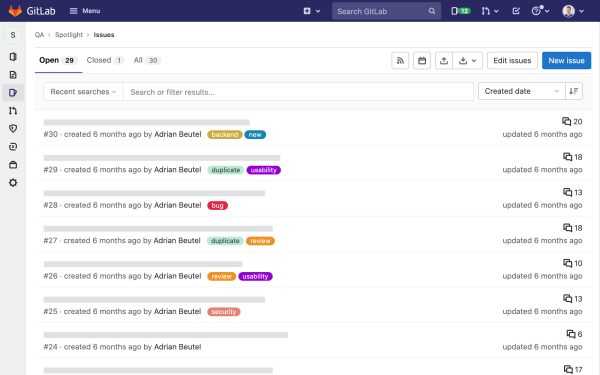This screenshot has height=375, width=600.
Task: Go to QA breadcrumb link
Action: 39,35
